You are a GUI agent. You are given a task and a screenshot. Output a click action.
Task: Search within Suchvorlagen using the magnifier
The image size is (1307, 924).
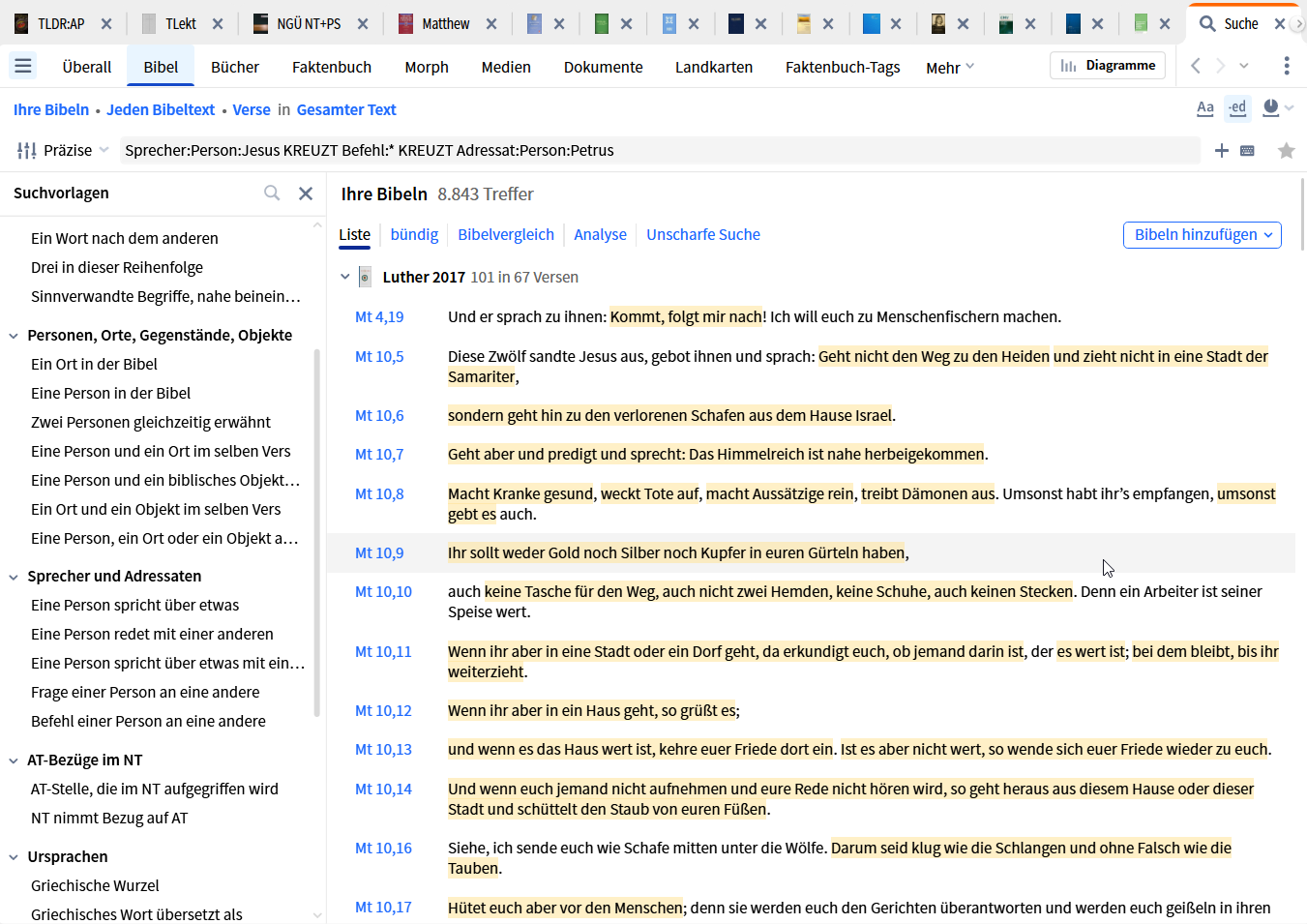[272, 193]
